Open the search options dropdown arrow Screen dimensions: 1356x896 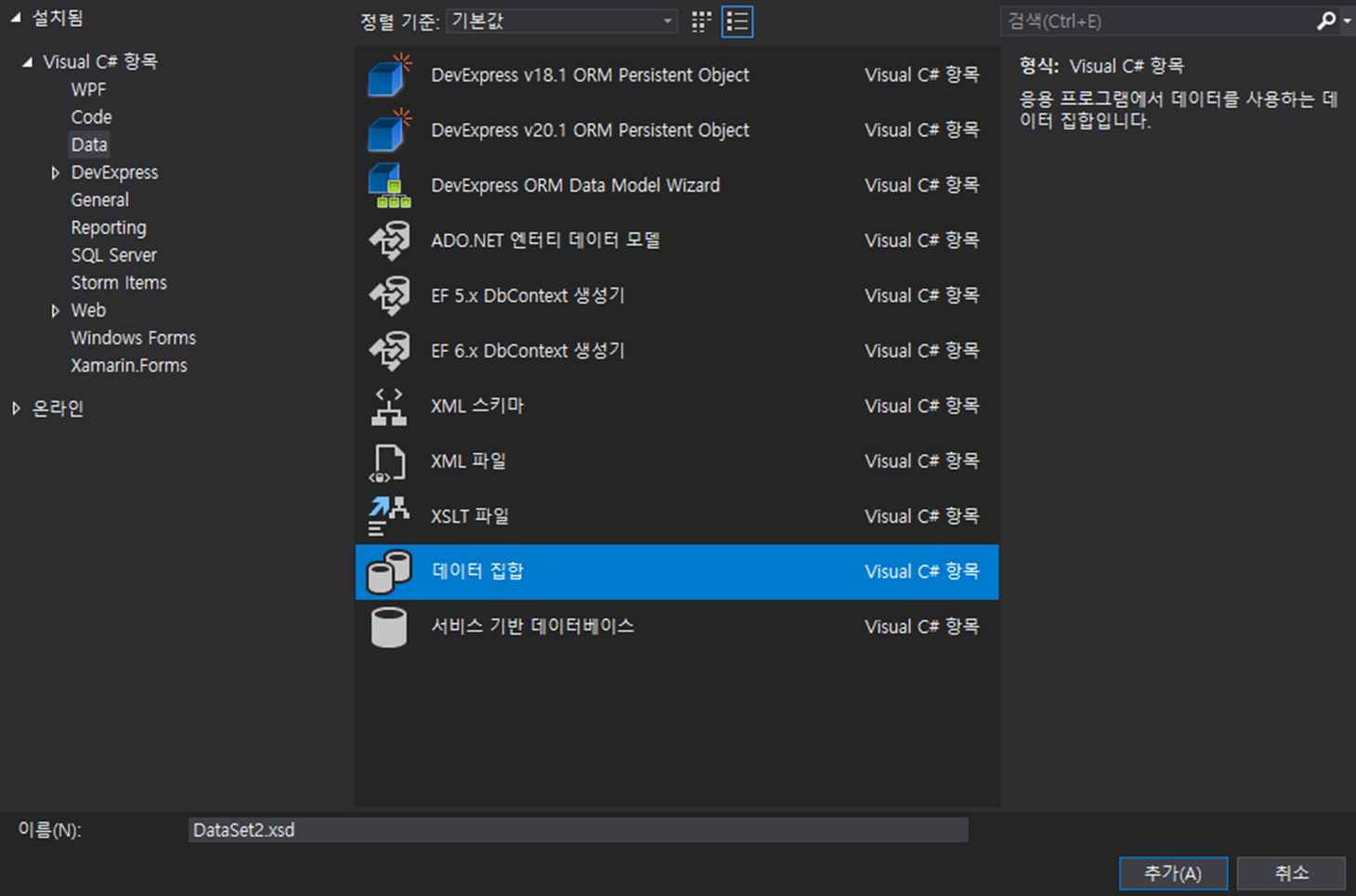click(x=1347, y=21)
